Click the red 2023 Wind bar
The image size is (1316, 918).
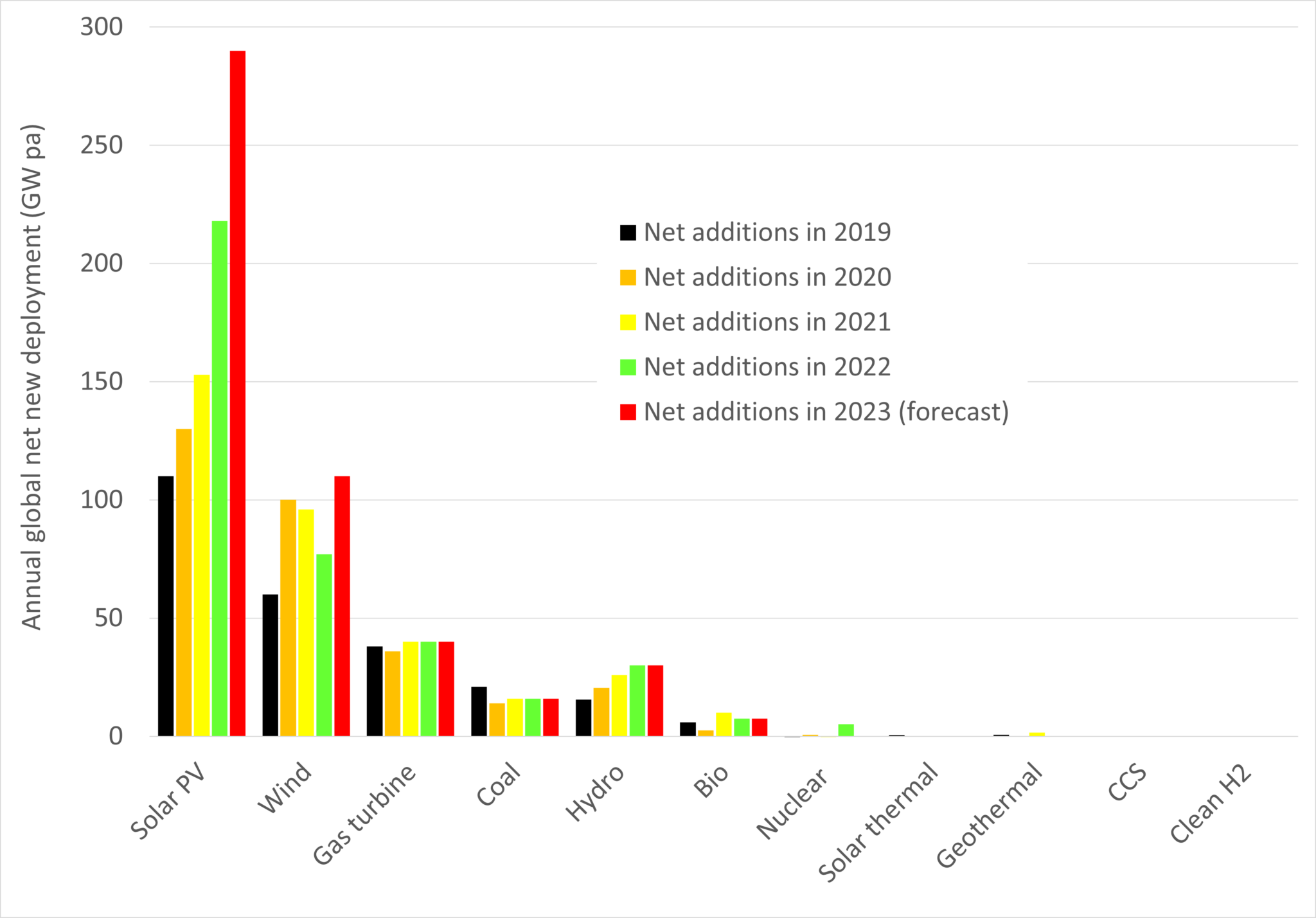click(342, 606)
